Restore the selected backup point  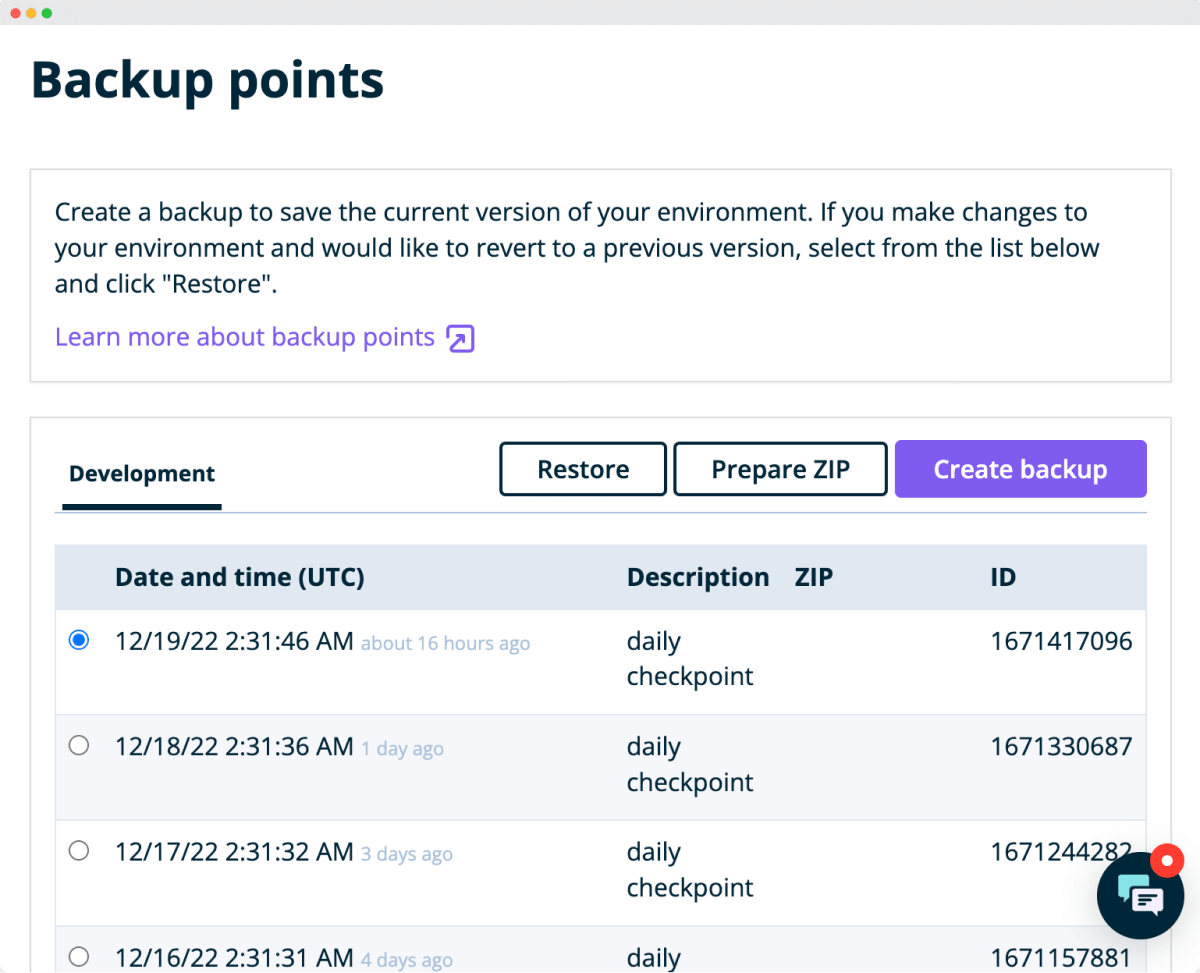coord(583,468)
